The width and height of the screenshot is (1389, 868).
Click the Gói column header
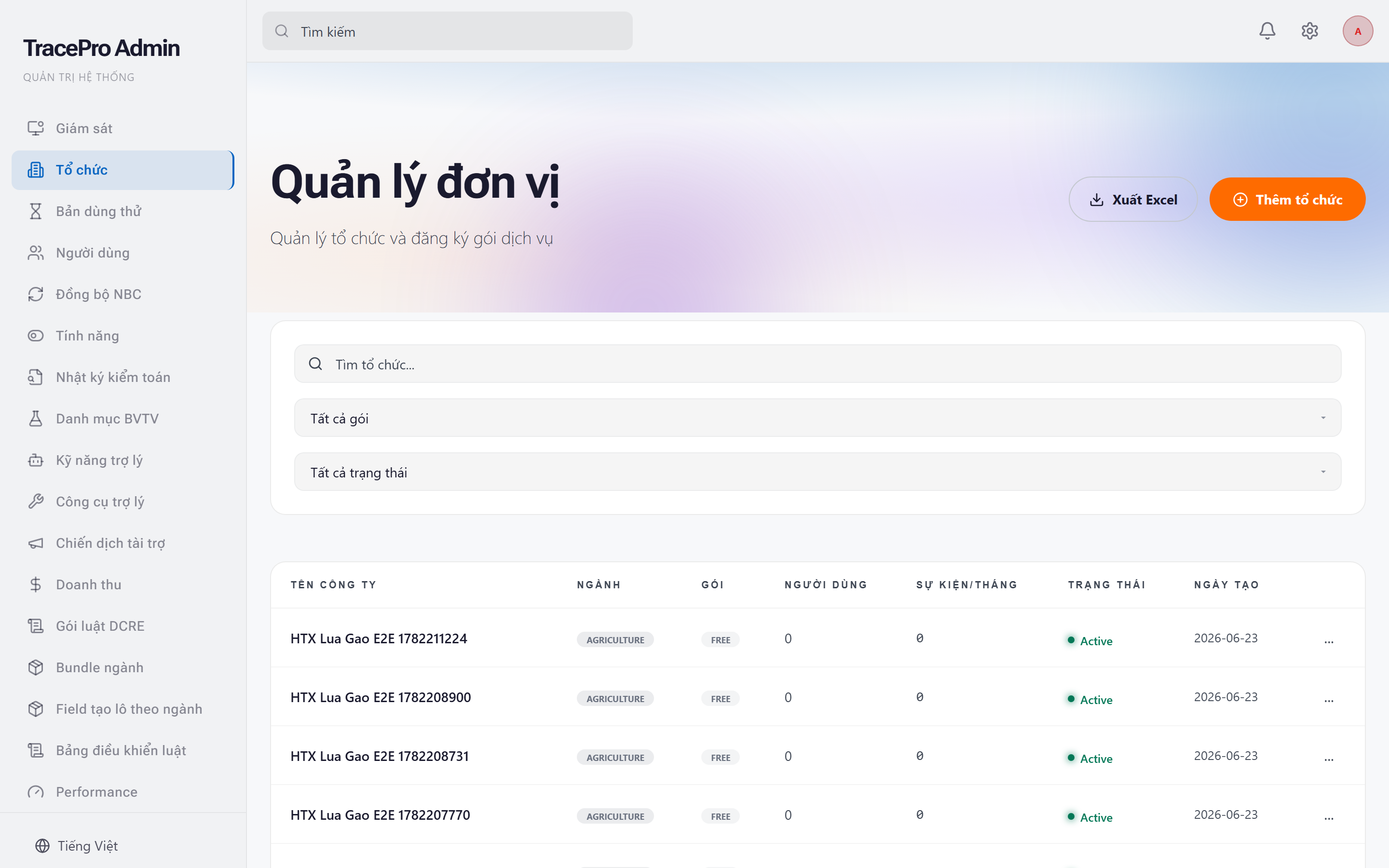712,584
